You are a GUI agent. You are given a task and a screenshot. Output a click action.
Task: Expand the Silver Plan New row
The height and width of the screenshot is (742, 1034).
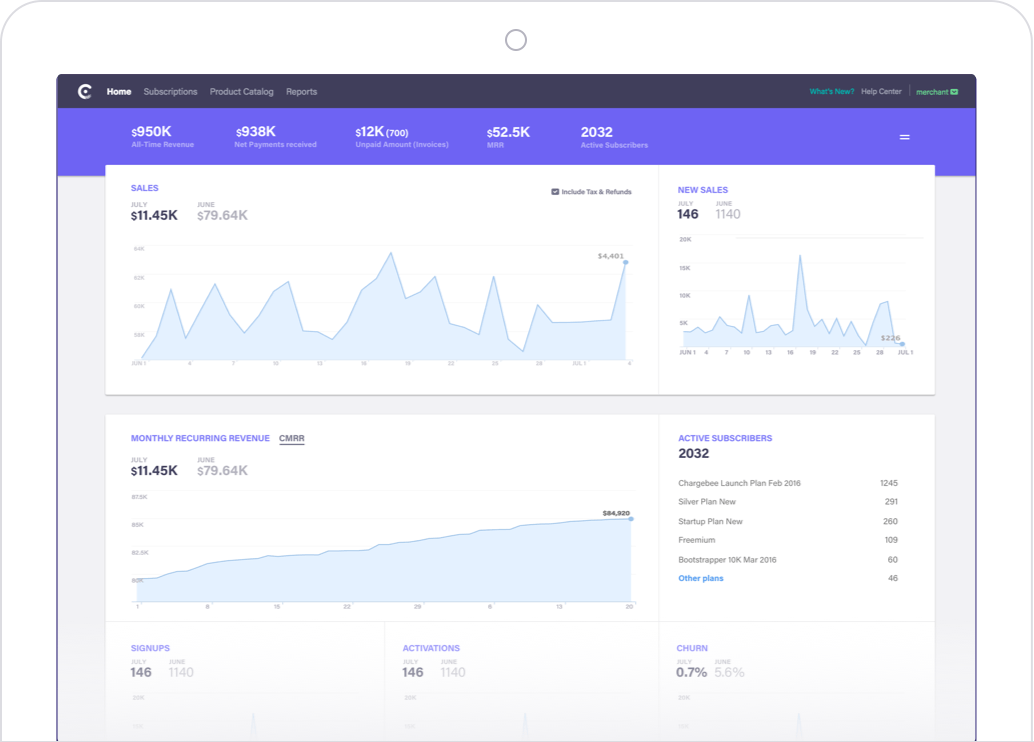point(707,501)
